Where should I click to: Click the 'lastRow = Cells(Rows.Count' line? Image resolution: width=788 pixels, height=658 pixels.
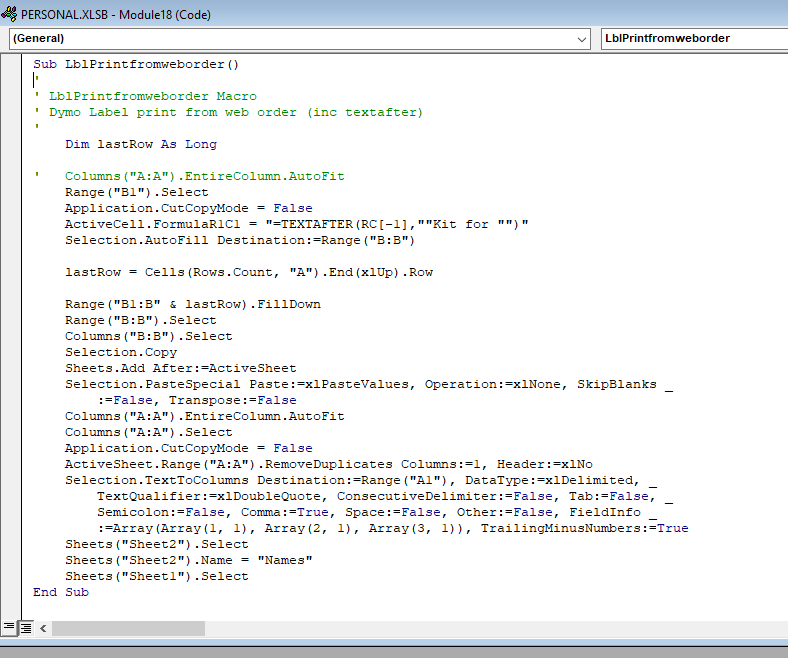pos(249,272)
